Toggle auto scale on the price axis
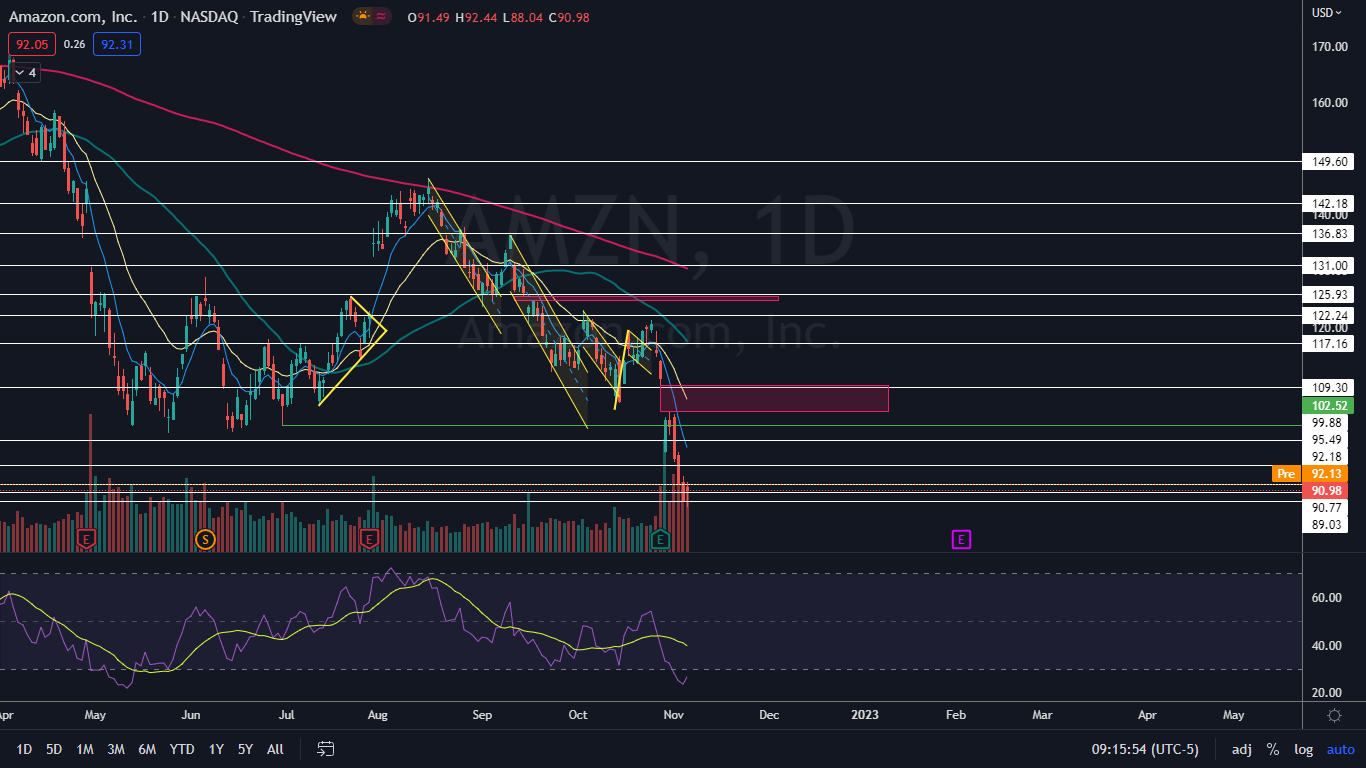 tap(1340, 749)
